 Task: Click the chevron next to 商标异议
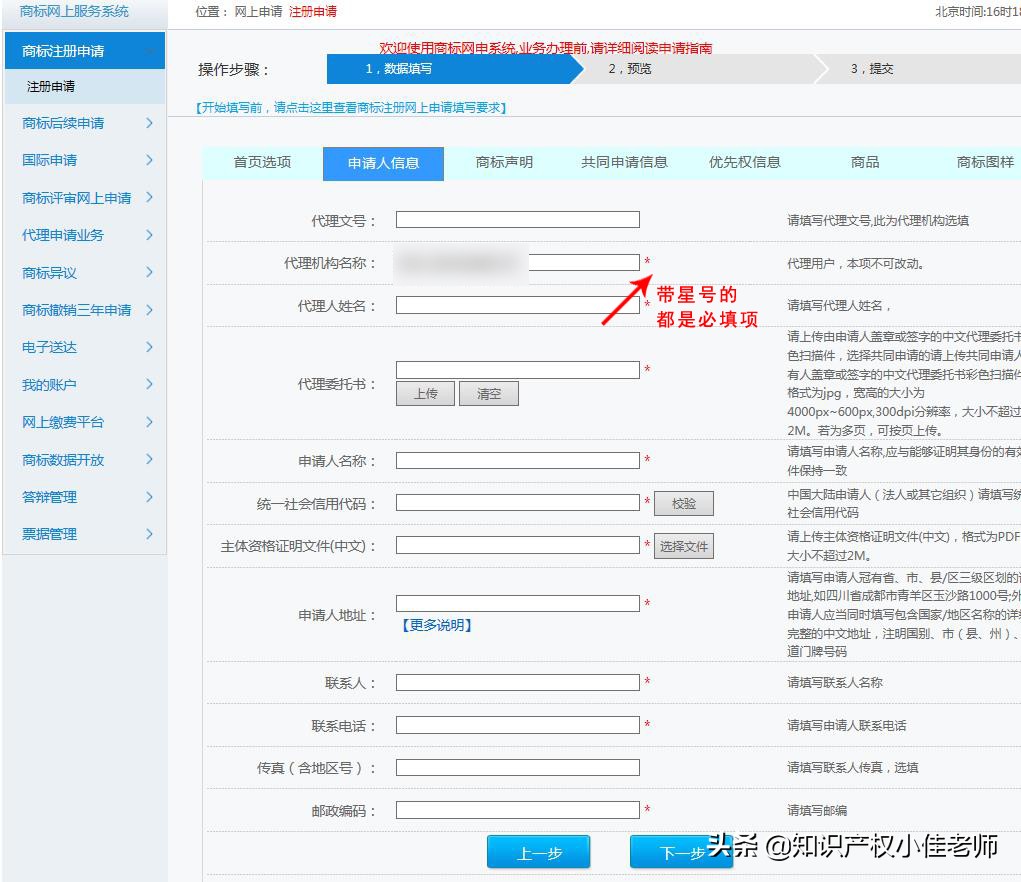149,272
